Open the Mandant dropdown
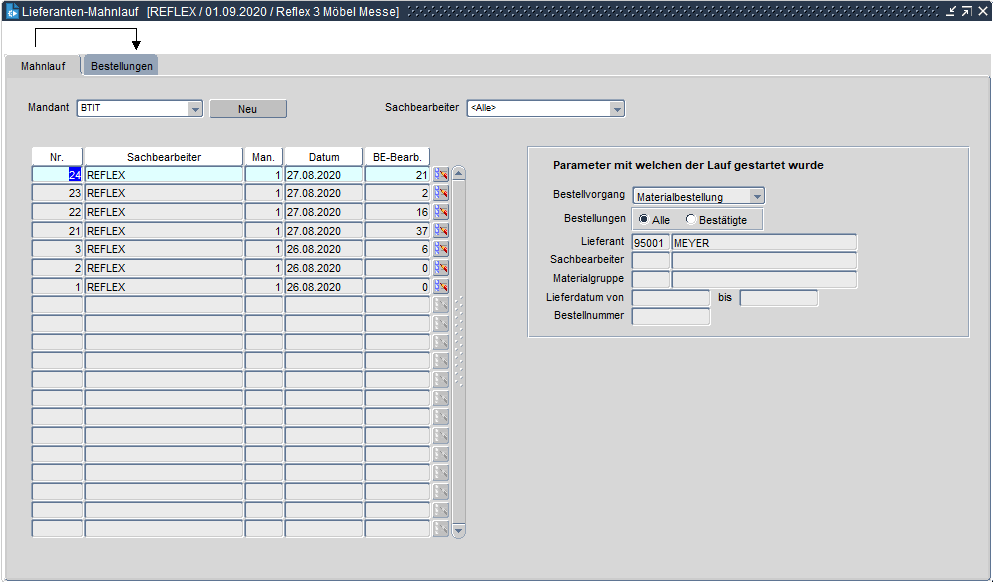993x582 pixels. (195, 109)
